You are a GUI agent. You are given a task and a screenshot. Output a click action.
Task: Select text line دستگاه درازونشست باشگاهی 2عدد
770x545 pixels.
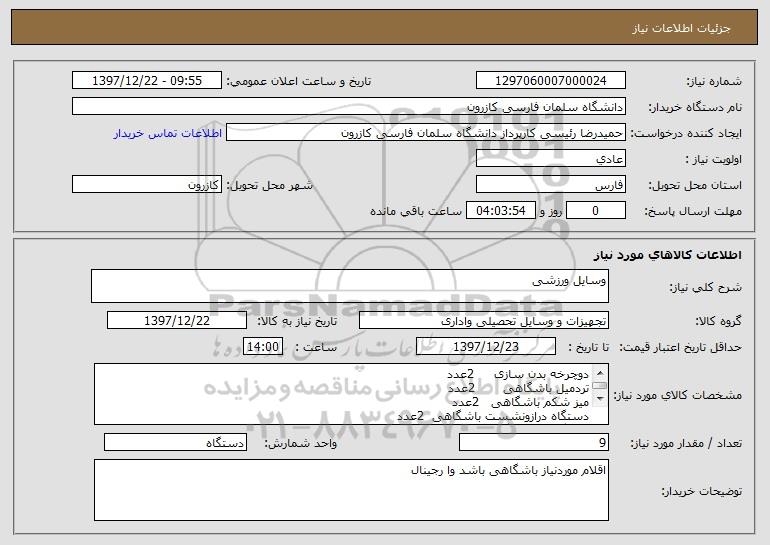[x=493, y=416]
